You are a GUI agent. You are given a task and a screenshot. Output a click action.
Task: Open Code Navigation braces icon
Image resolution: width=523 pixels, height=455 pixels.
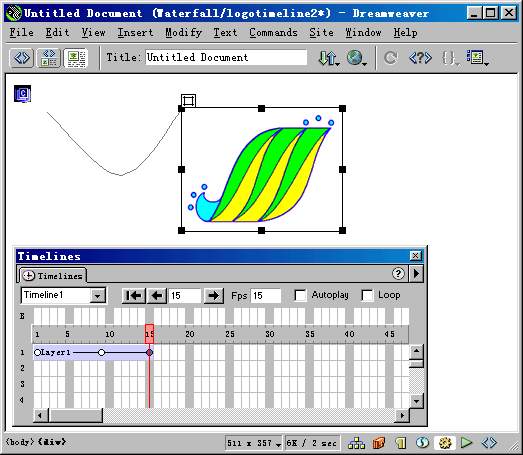450,58
